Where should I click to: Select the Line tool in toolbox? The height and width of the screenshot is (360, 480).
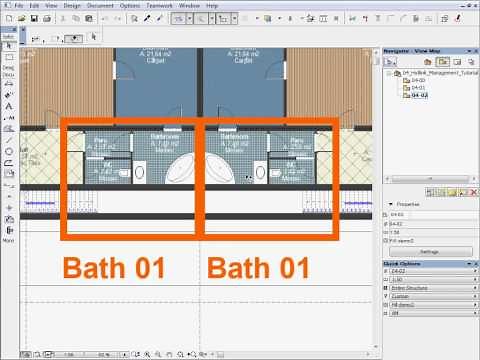9,140
